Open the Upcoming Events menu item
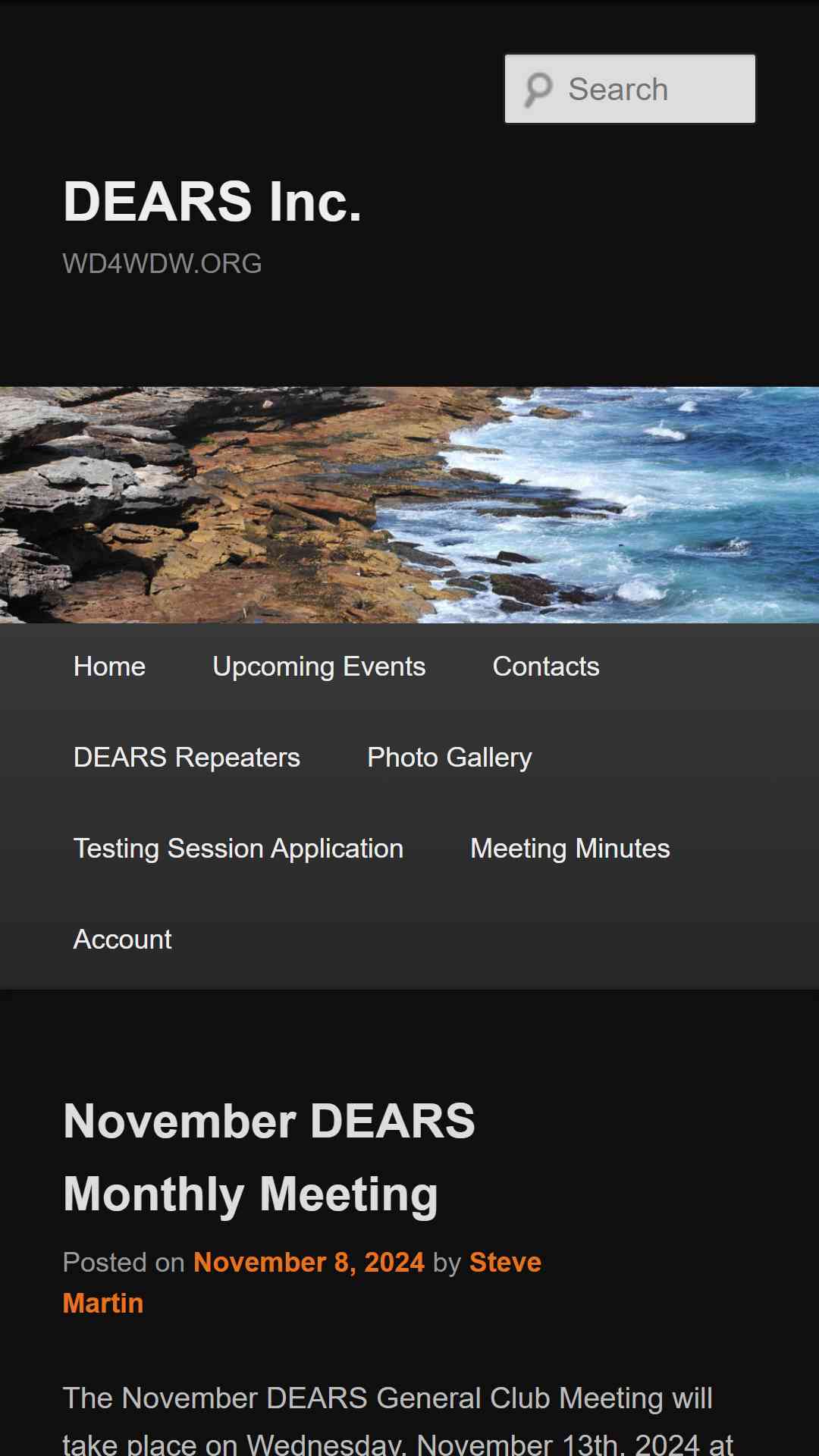The height and width of the screenshot is (1456, 819). (319, 667)
